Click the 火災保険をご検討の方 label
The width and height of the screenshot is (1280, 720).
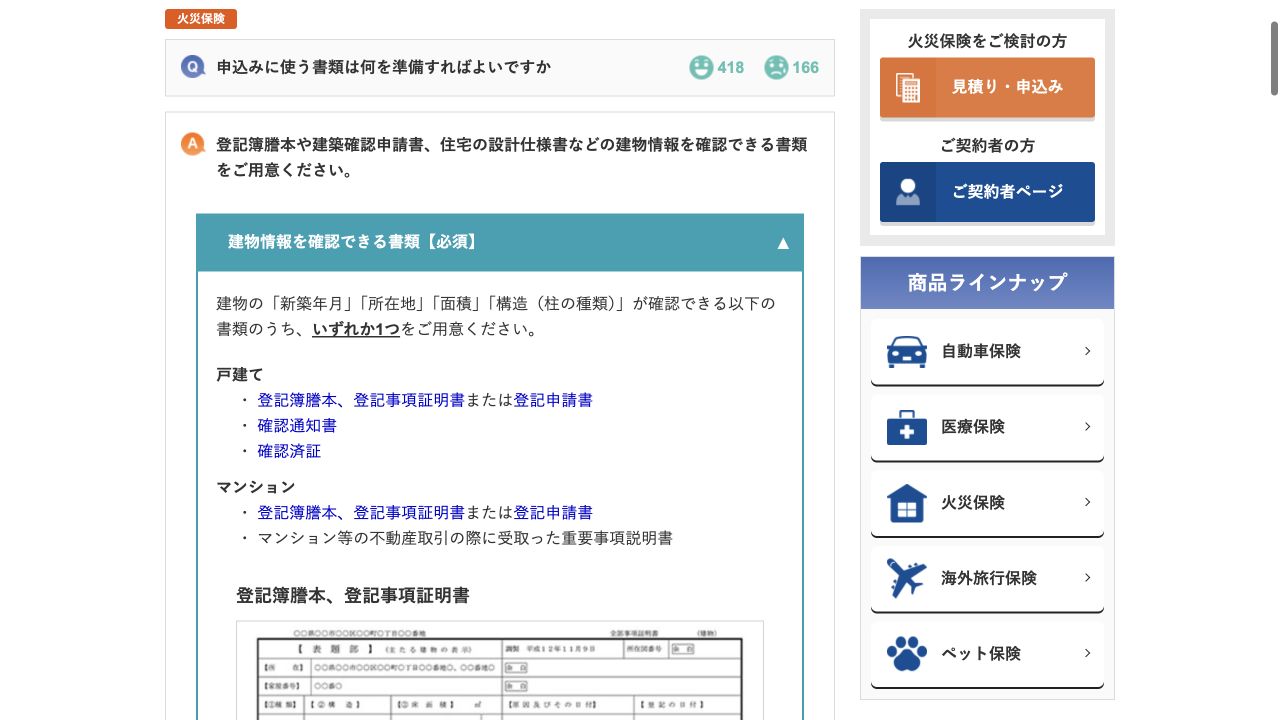pyautogui.click(x=987, y=41)
